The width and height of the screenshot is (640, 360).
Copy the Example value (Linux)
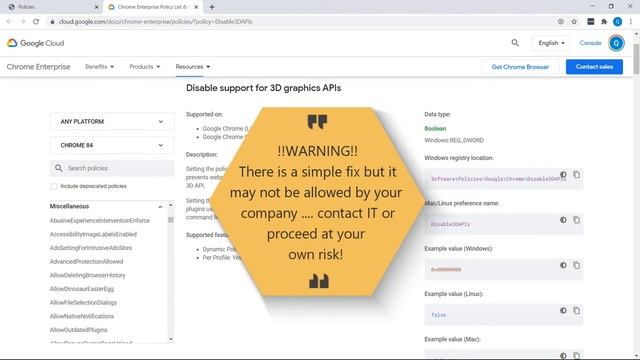tap(576, 311)
